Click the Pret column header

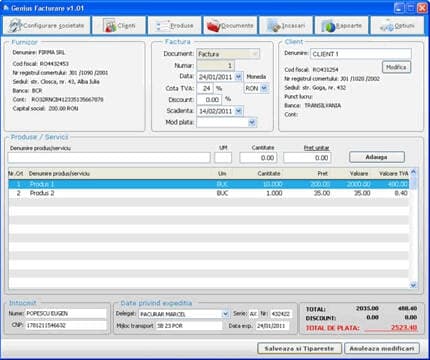(322, 173)
